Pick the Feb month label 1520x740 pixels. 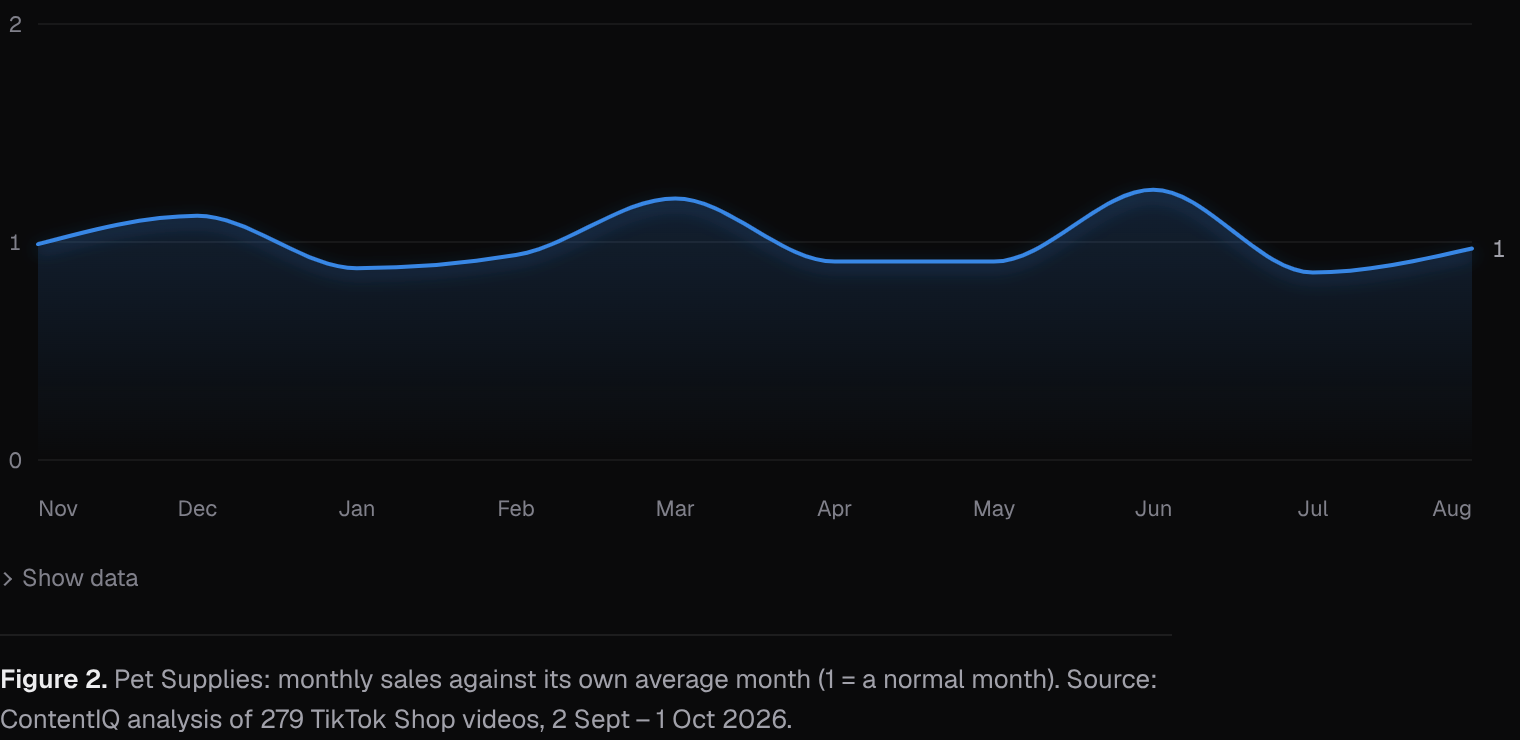point(516,509)
